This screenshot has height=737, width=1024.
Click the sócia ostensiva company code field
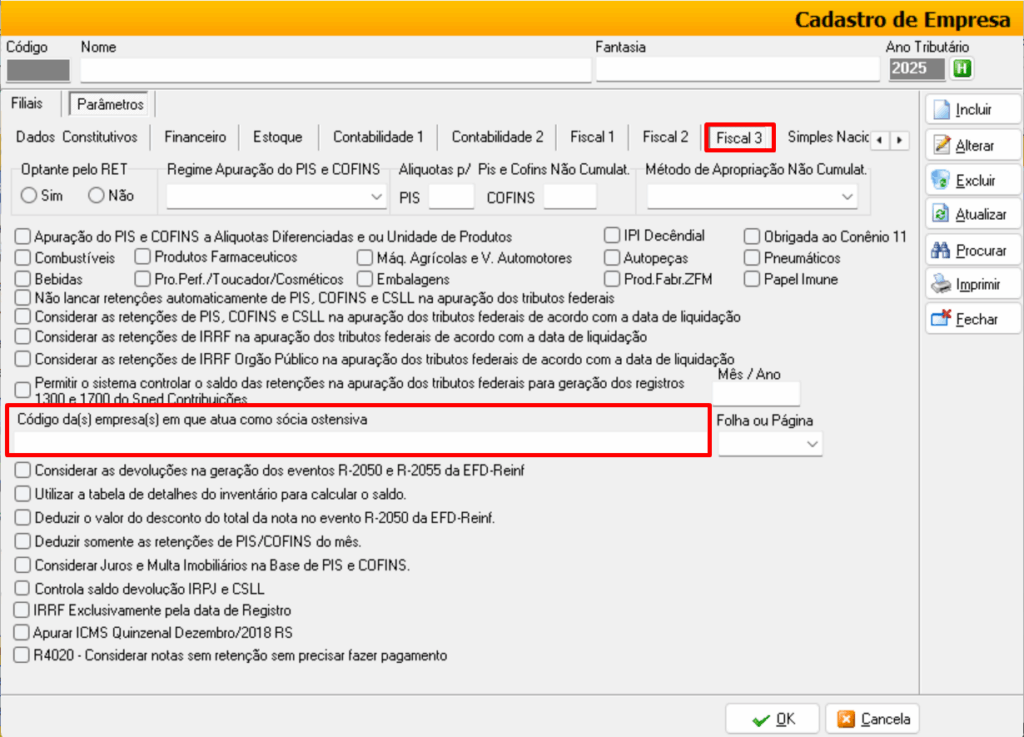[360, 443]
